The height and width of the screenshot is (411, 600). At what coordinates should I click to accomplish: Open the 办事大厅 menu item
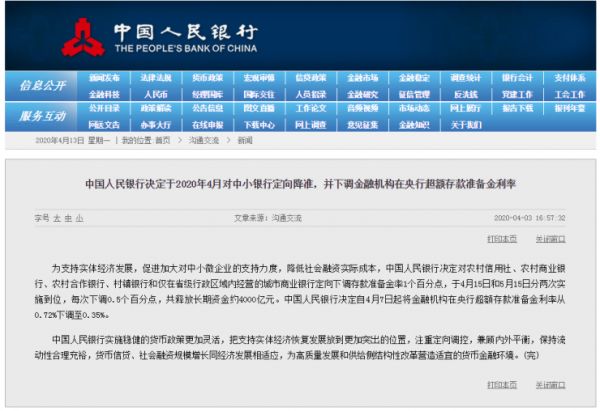(156, 125)
